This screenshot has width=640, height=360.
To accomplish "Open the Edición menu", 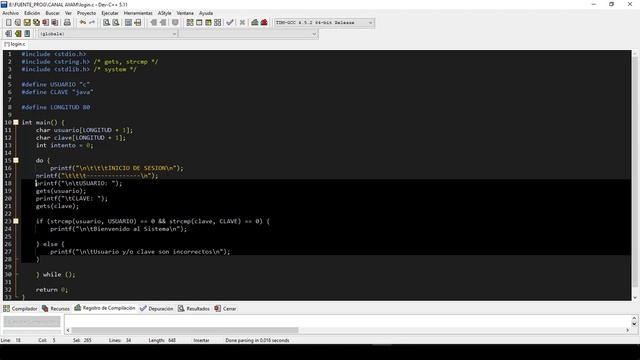I will click(32, 13).
